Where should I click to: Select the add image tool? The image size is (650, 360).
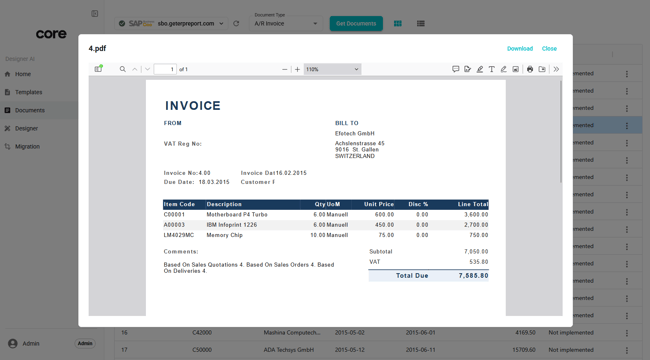[x=515, y=69]
